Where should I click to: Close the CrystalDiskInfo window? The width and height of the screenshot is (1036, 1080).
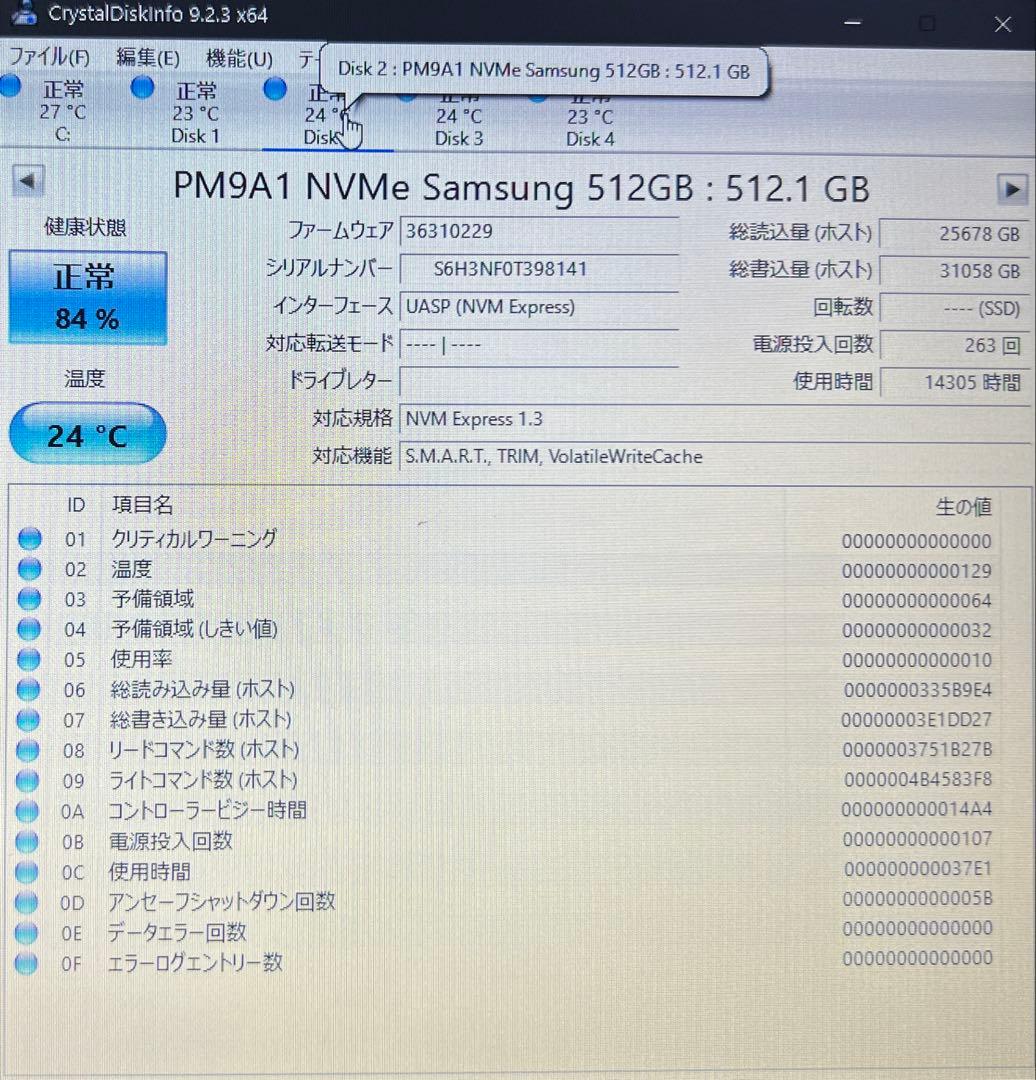point(1002,25)
